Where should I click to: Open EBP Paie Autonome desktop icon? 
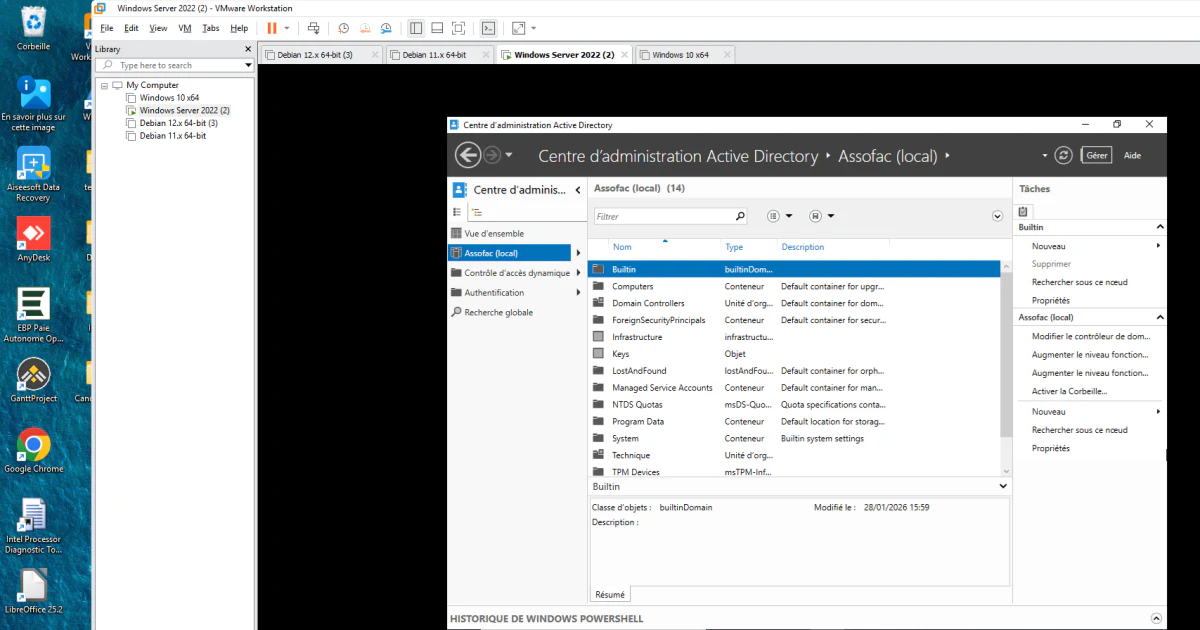(x=33, y=316)
